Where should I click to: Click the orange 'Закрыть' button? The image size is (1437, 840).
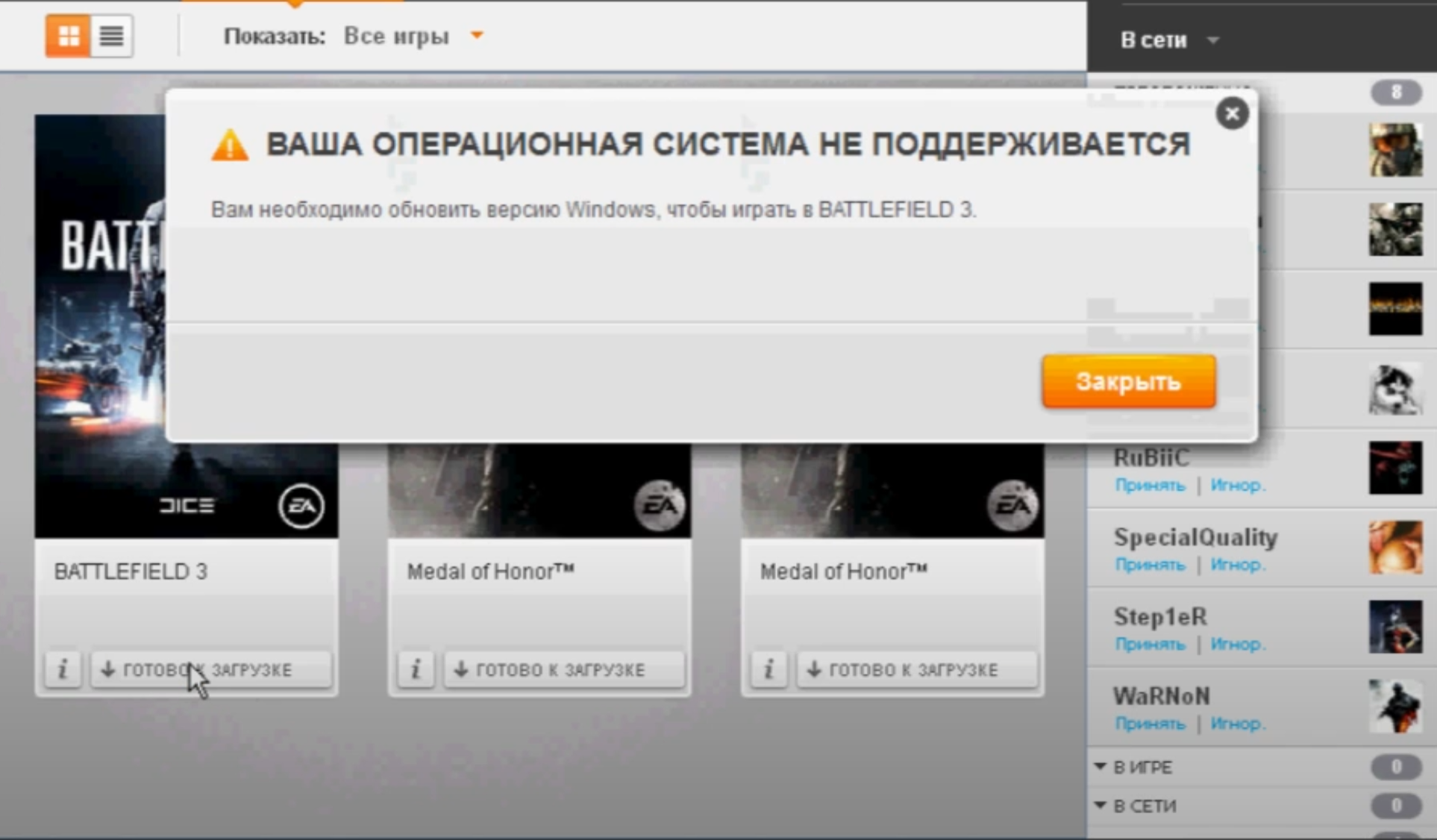click(1128, 382)
